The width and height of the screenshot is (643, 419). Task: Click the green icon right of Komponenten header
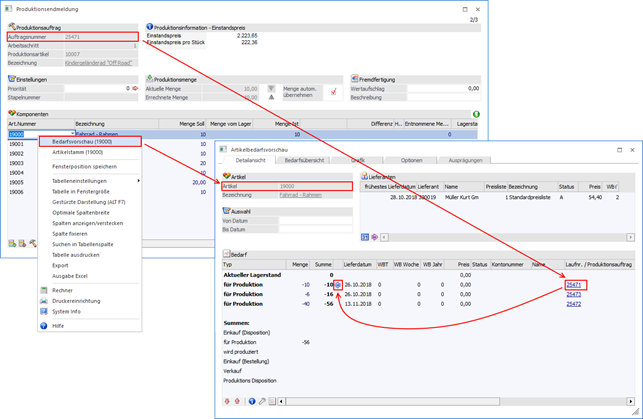(x=476, y=114)
